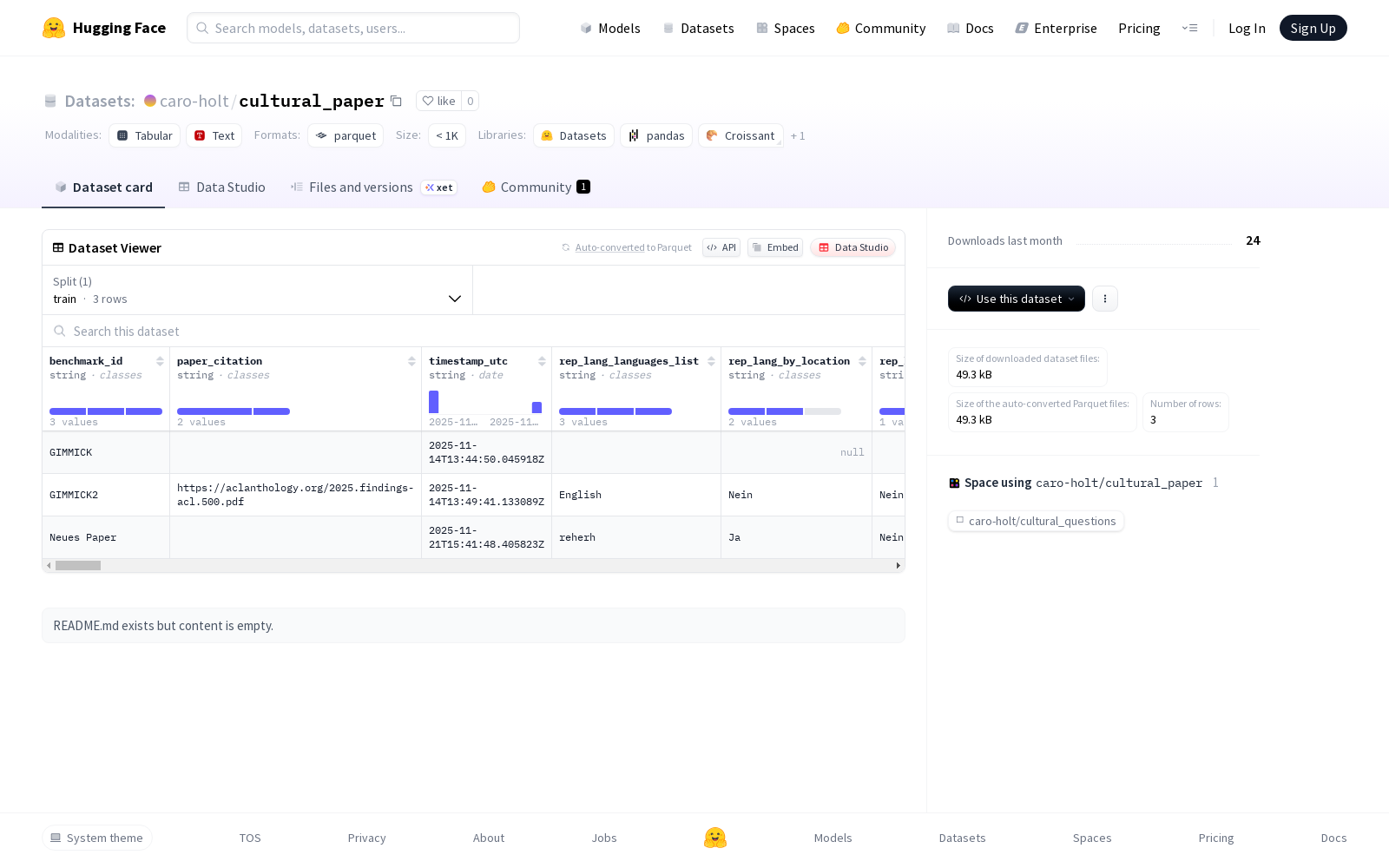Select the last timestamp_utc histogram bar
The width and height of the screenshot is (1389, 868).
pos(537,407)
